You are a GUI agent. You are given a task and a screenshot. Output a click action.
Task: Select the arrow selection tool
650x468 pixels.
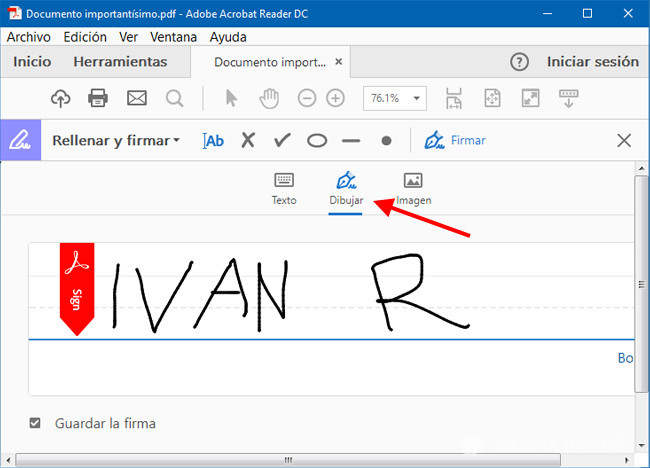pos(231,99)
